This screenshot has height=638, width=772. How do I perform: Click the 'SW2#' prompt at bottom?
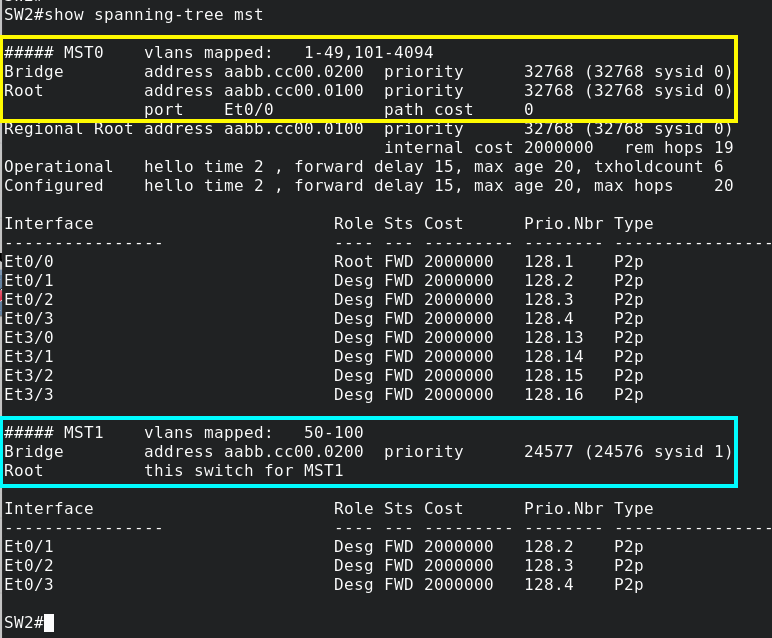(x=24, y=622)
